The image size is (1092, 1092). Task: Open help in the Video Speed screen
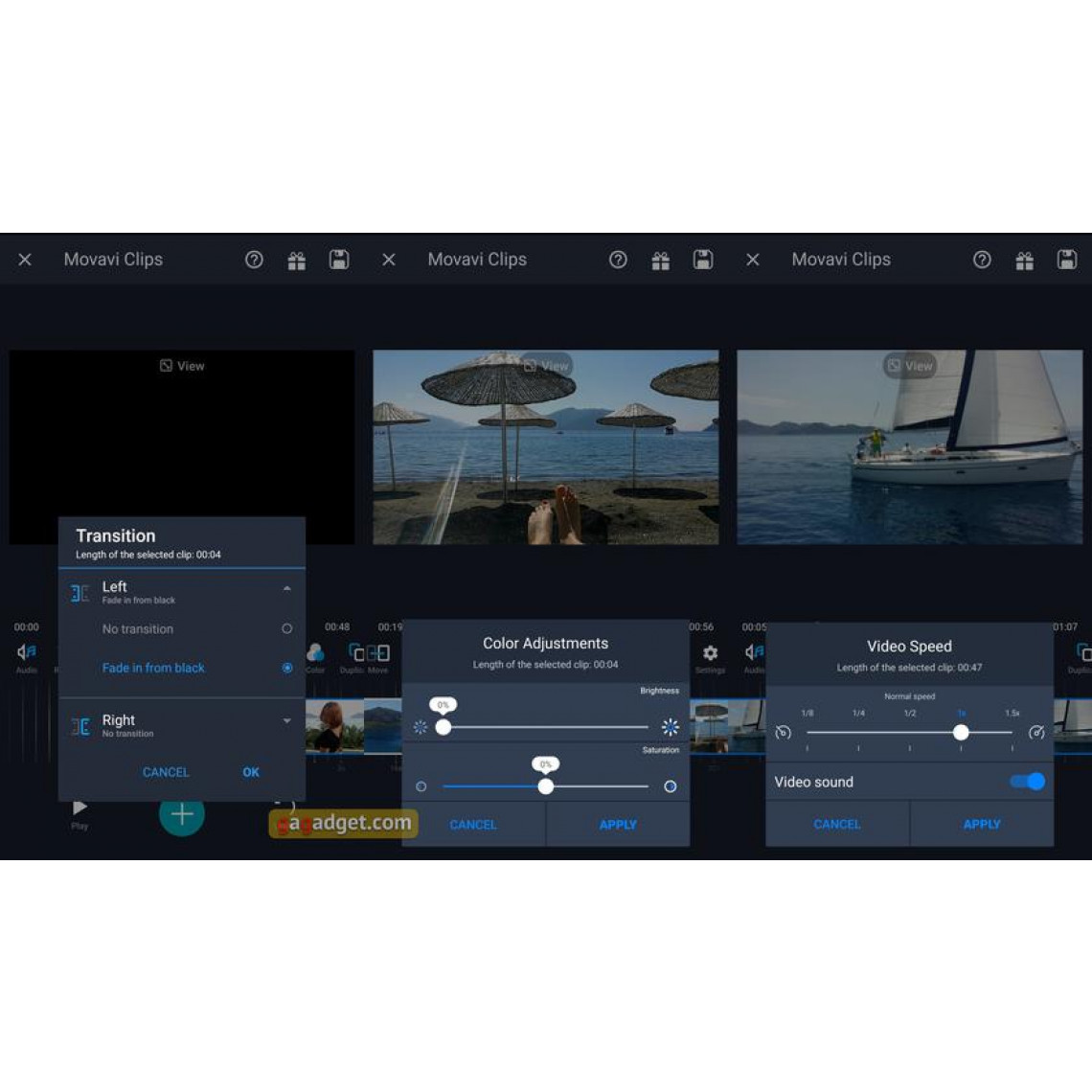click(982, 260)
